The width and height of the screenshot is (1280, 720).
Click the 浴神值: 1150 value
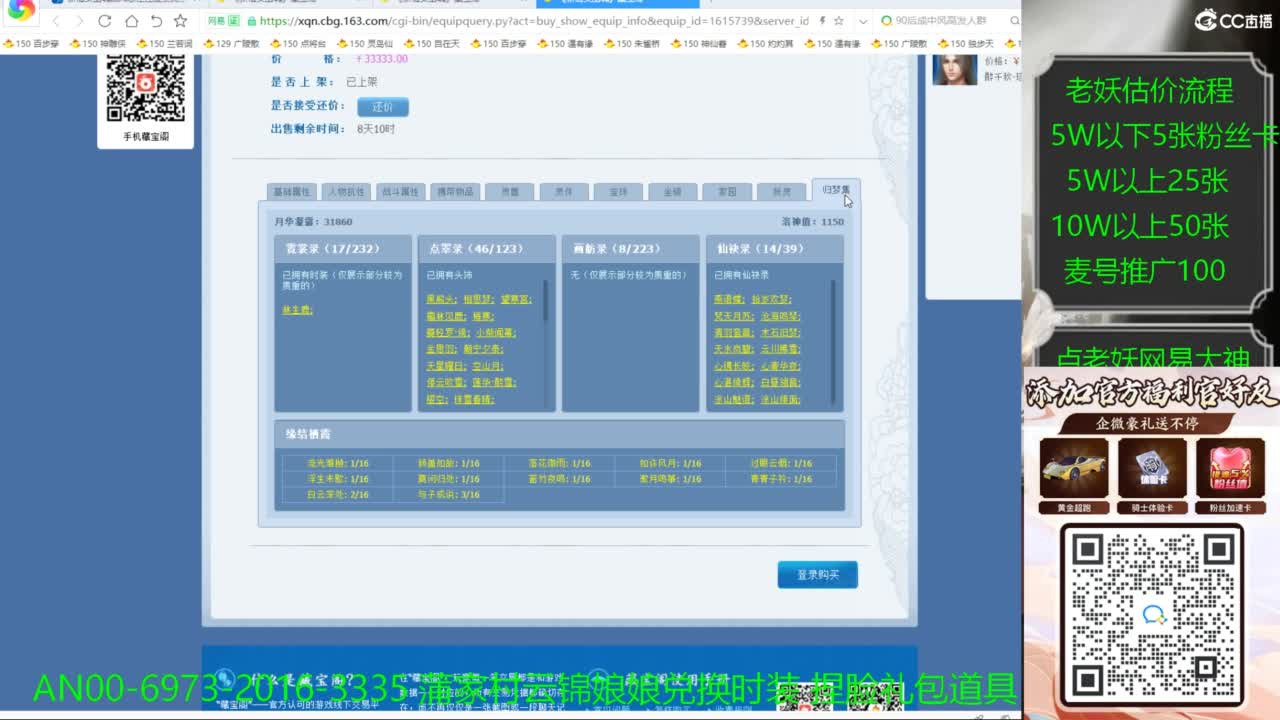pyautogui.click(x=812, y=222)
